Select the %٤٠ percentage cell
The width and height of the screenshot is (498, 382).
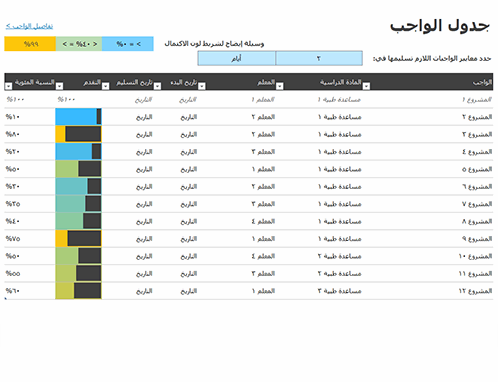13,221
